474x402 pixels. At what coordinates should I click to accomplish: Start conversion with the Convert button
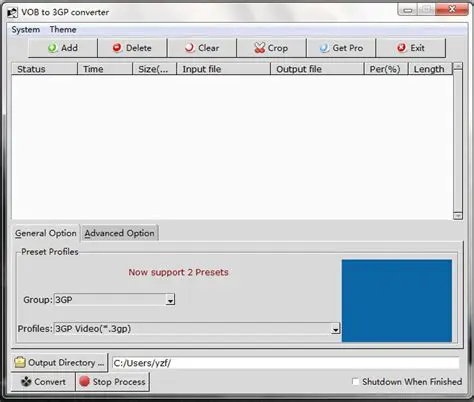43,382
